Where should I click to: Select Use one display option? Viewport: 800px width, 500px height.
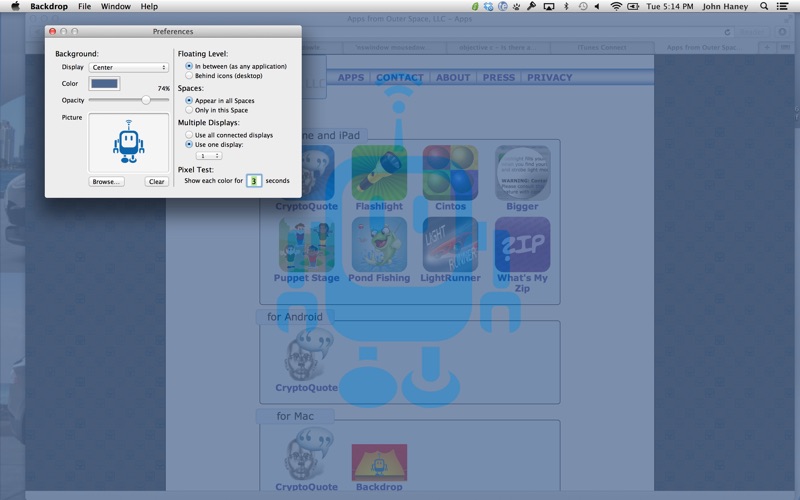pos(189,144)
